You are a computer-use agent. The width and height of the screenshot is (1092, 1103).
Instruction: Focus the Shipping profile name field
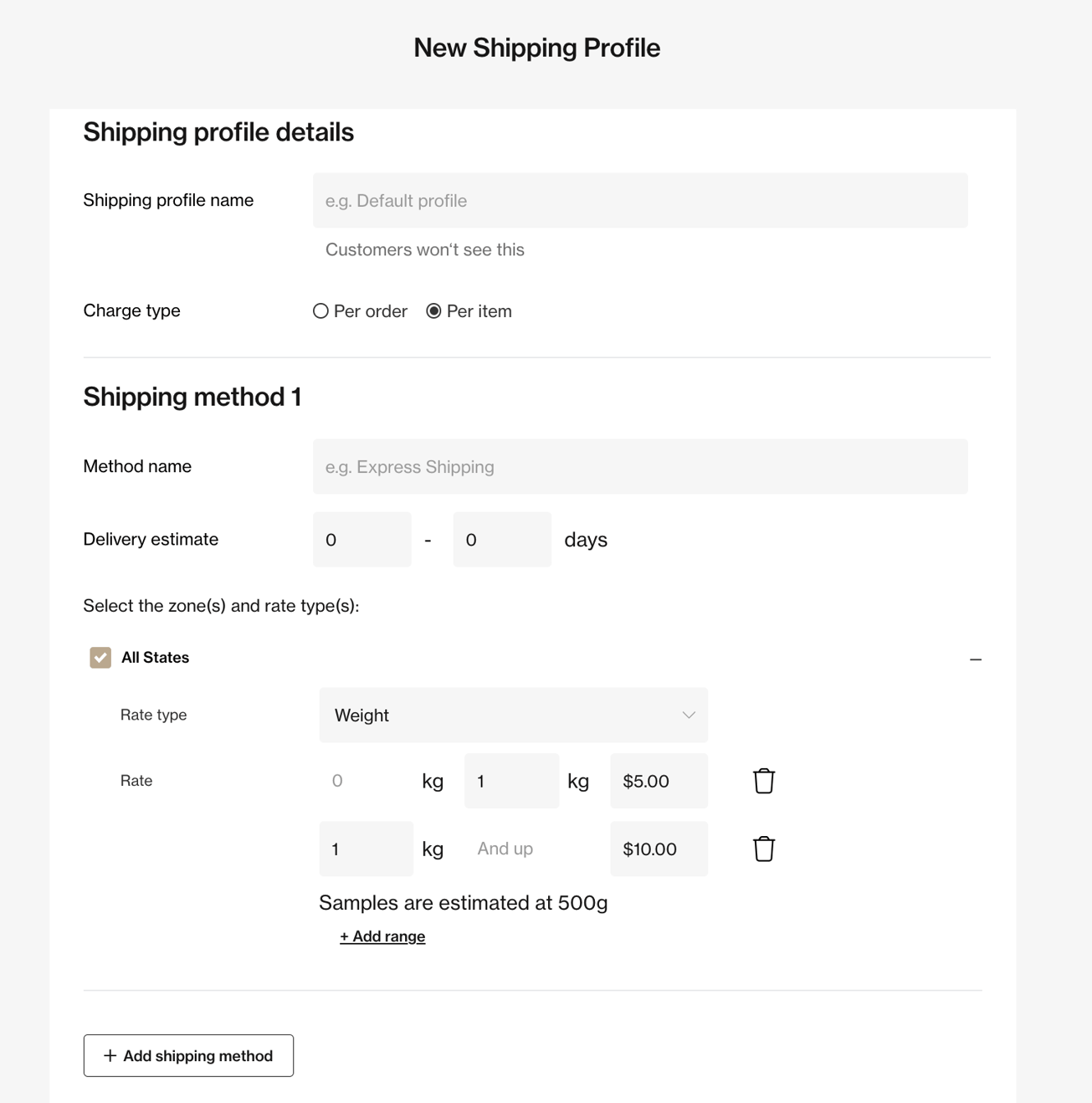(x=640, y=200)
